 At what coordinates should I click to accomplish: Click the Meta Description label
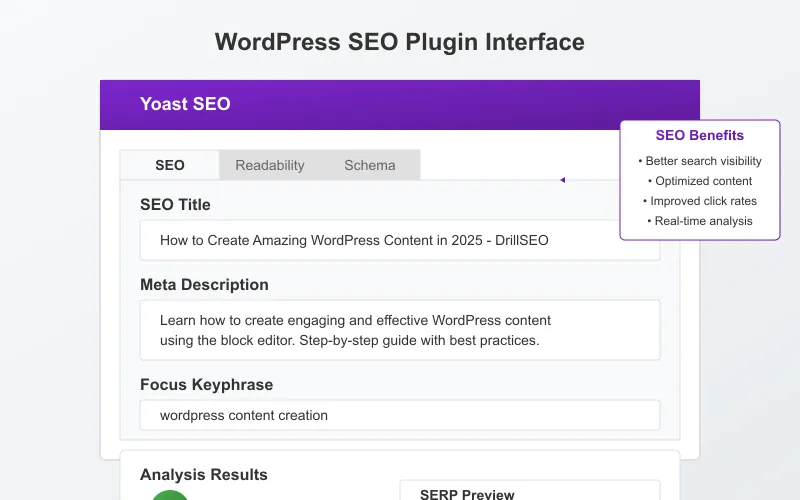tap(204, 285)
